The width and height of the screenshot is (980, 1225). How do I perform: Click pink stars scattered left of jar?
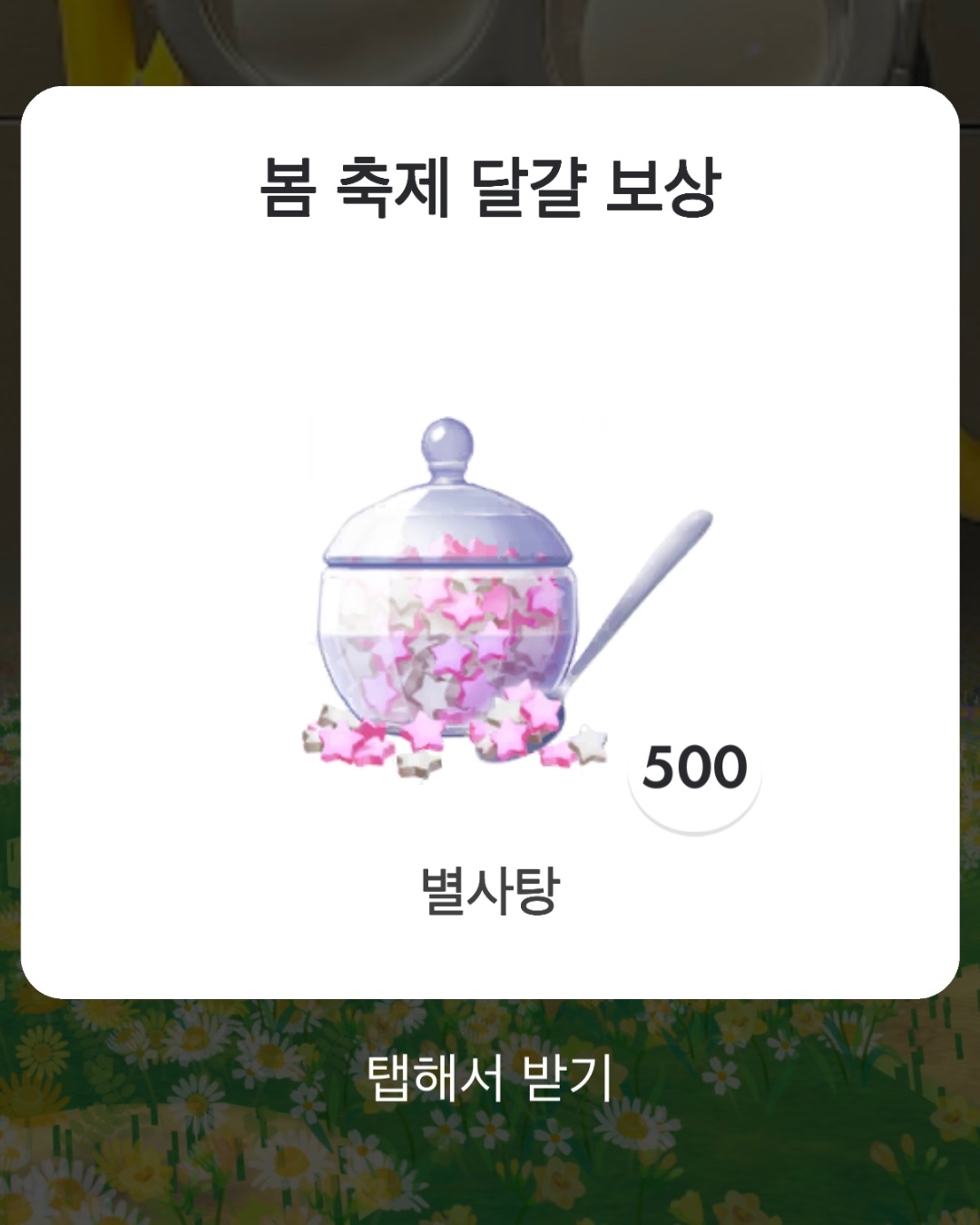(352, 738)
